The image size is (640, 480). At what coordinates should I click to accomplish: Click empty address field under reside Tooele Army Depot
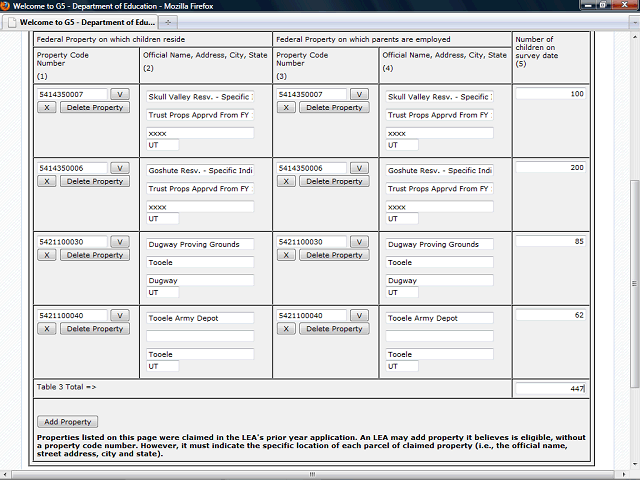coord(200,336)
